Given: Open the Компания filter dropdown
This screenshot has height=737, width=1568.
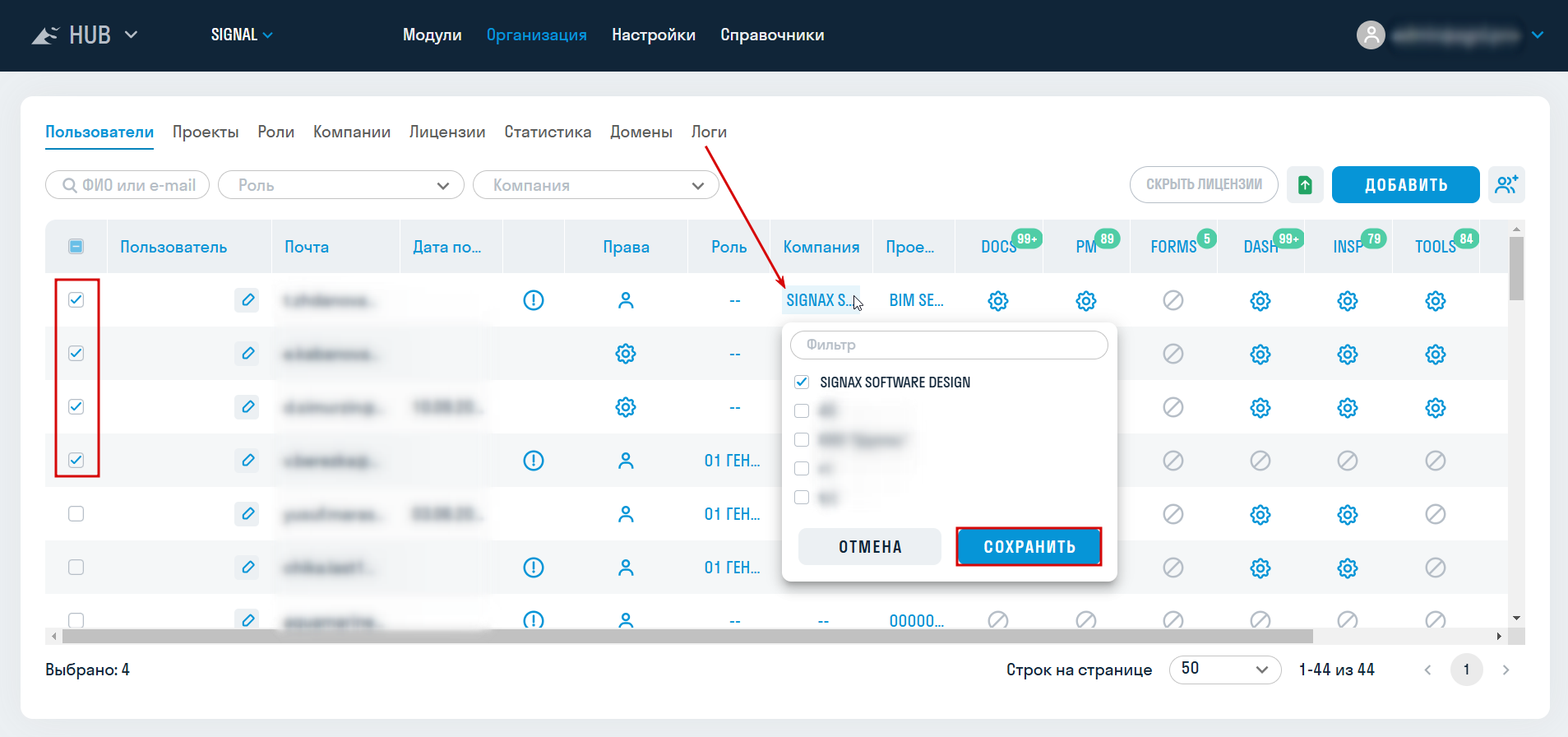Looking at the screenshot, I should pos(596,185).
